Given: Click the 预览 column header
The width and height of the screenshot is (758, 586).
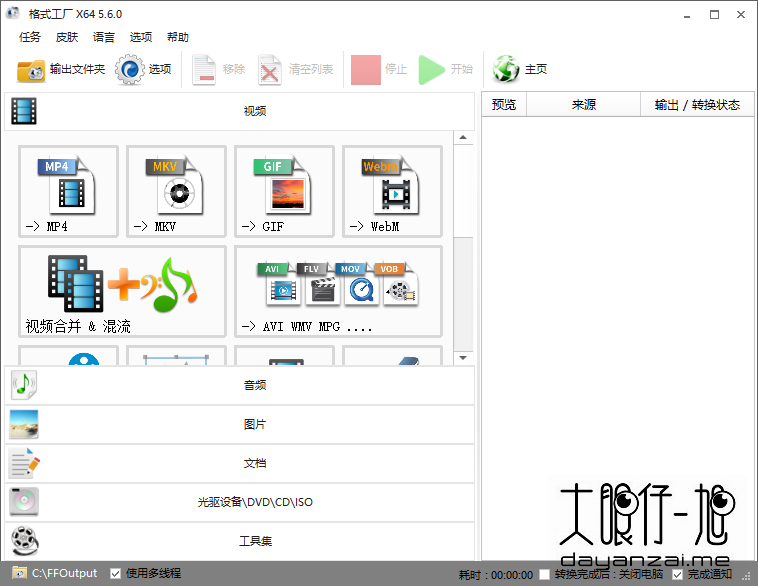Looking at the screenshot, I should [x=504, y=104].
